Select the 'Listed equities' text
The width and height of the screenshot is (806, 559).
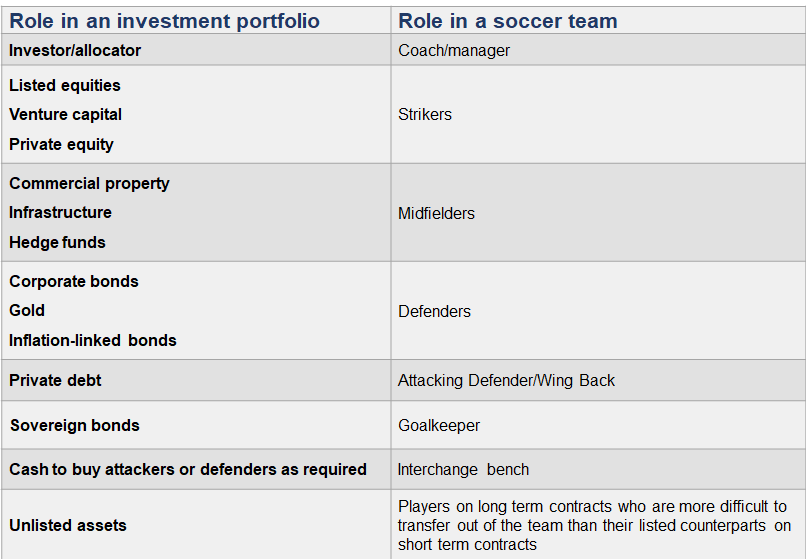[64, 85]
